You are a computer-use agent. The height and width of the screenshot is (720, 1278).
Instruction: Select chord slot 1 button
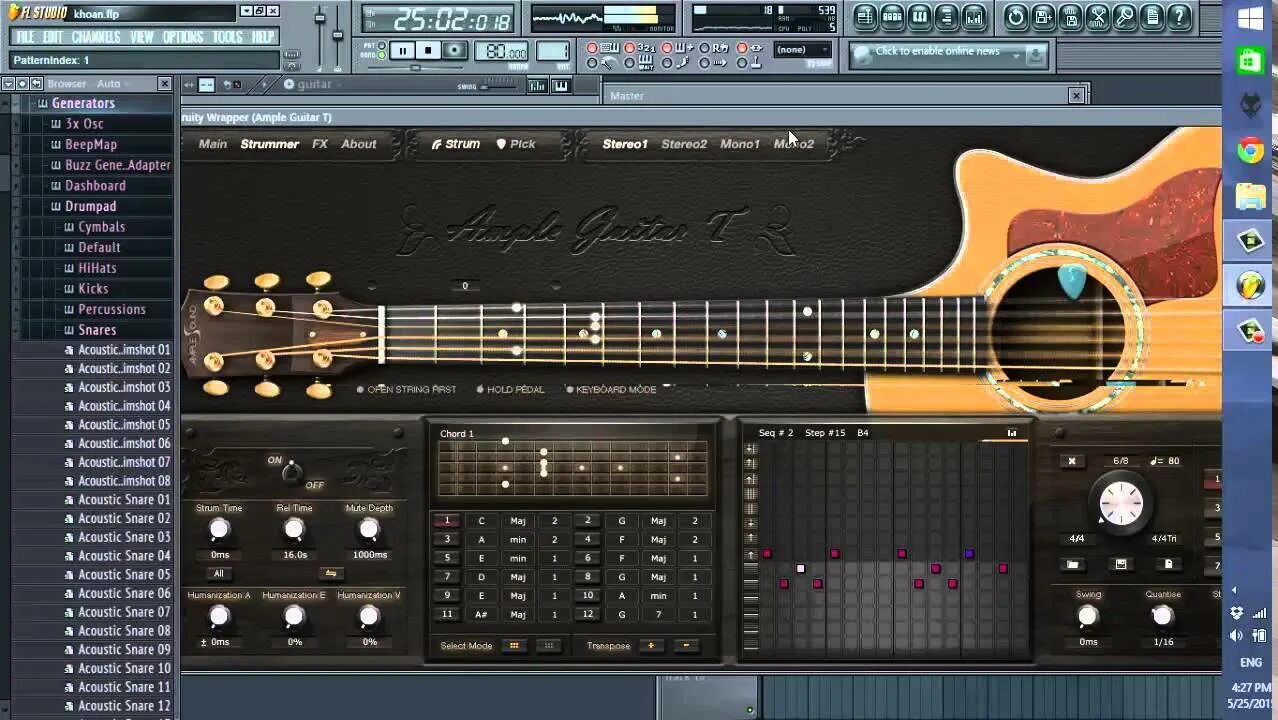point(447,521)
